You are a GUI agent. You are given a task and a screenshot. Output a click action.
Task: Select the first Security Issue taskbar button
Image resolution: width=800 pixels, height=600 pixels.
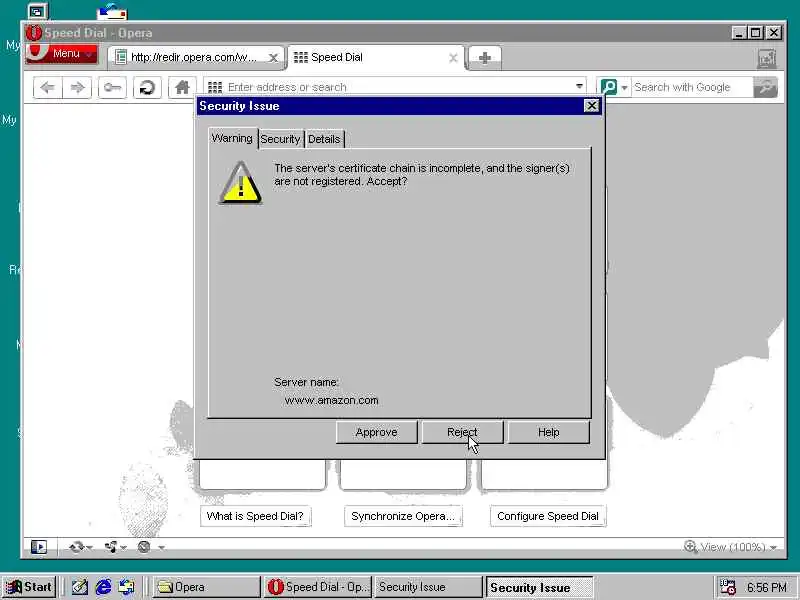tap(428, 587)
